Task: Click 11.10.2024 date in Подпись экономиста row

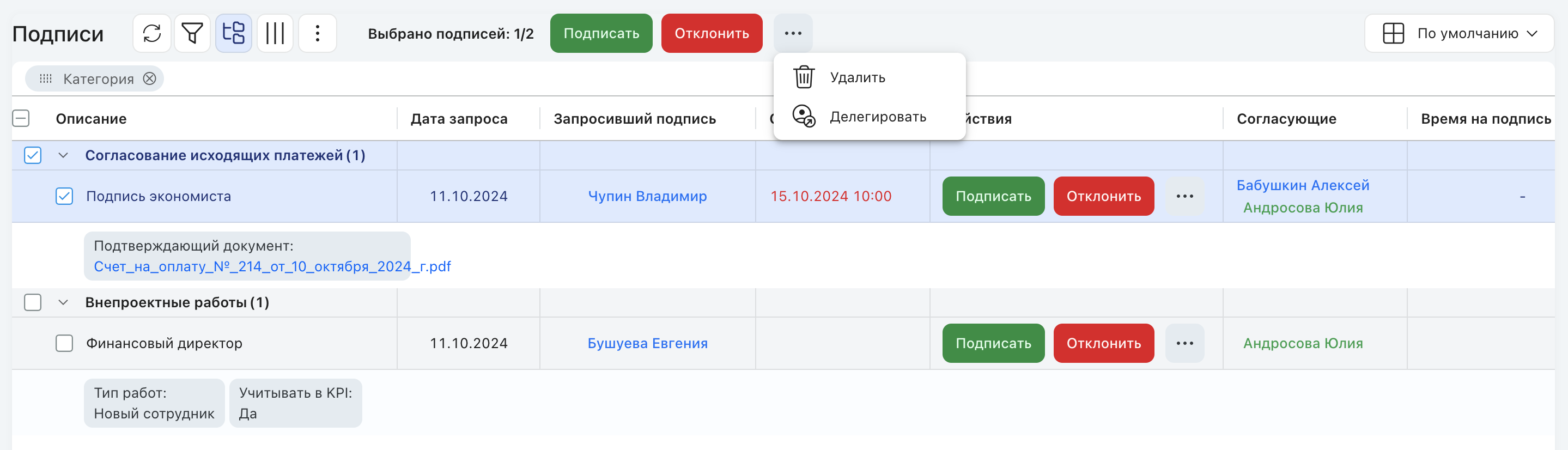Action: (x=468, y=196)
